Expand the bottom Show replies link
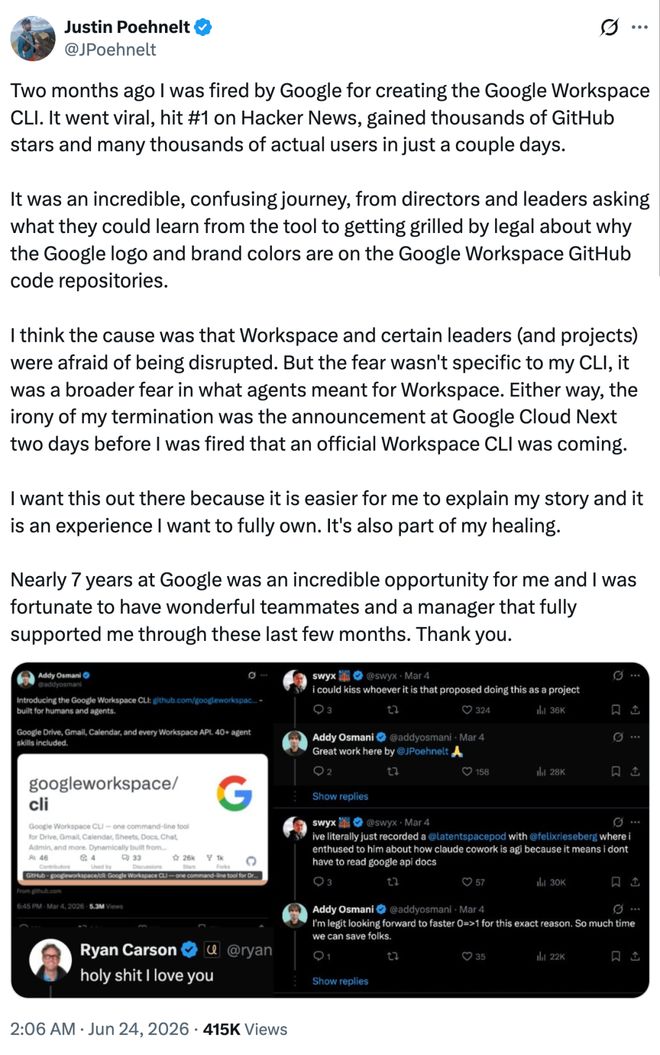The image size is (660, 1055). point(340,981)
